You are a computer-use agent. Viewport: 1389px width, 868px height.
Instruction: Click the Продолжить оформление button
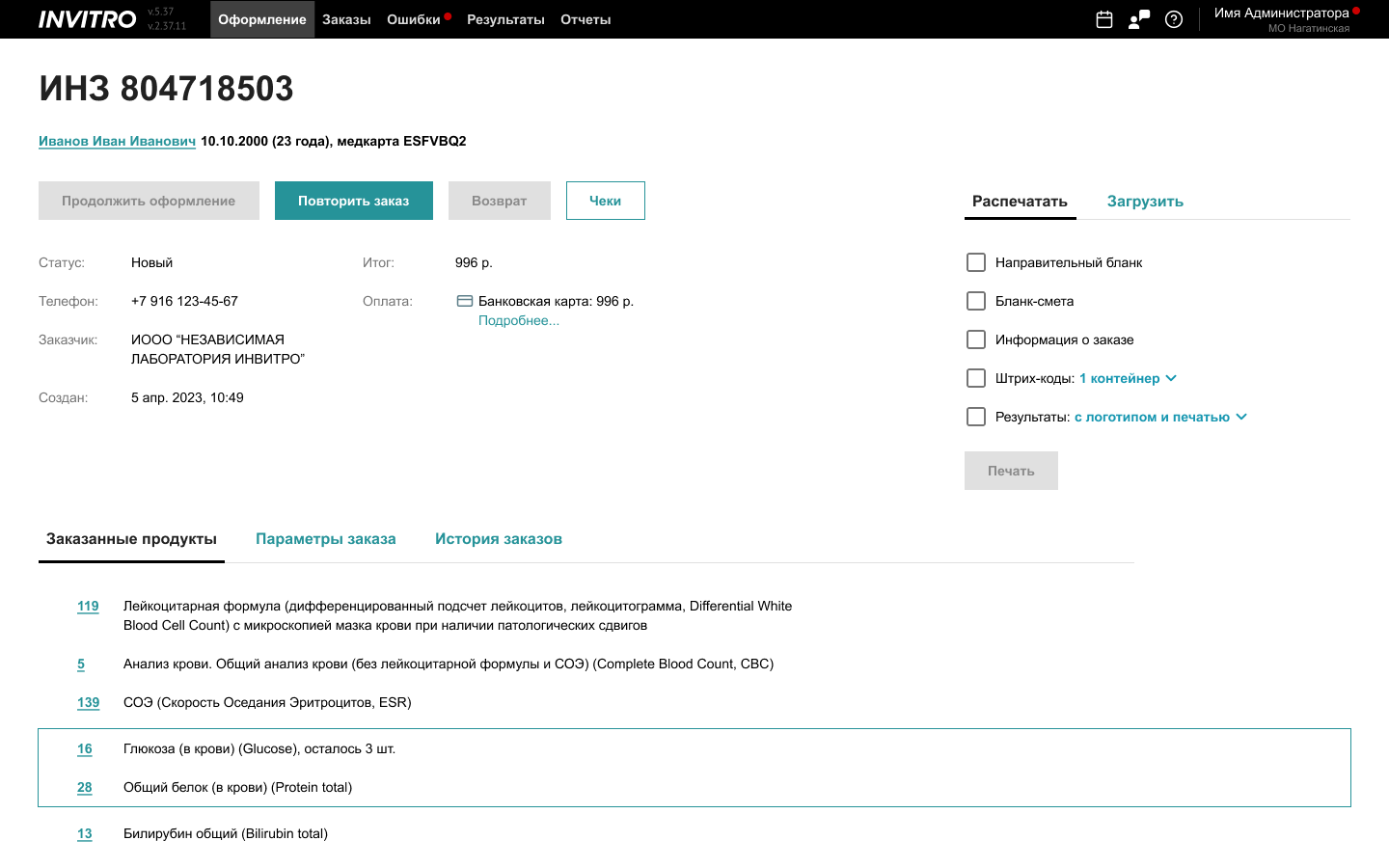point(149,201)
